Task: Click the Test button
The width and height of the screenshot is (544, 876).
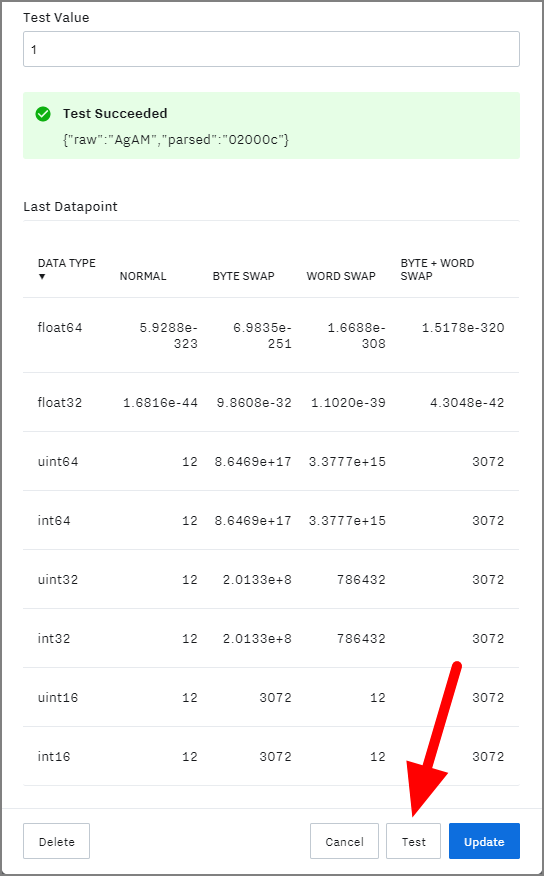Action: [x=413, y=841]
